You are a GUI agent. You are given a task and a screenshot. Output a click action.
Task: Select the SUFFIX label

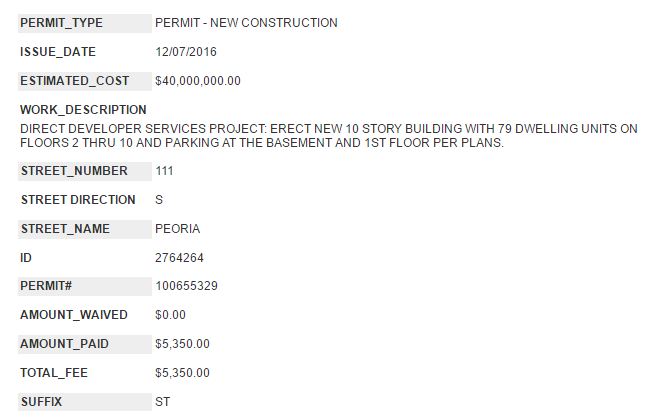tap(41, 402)
